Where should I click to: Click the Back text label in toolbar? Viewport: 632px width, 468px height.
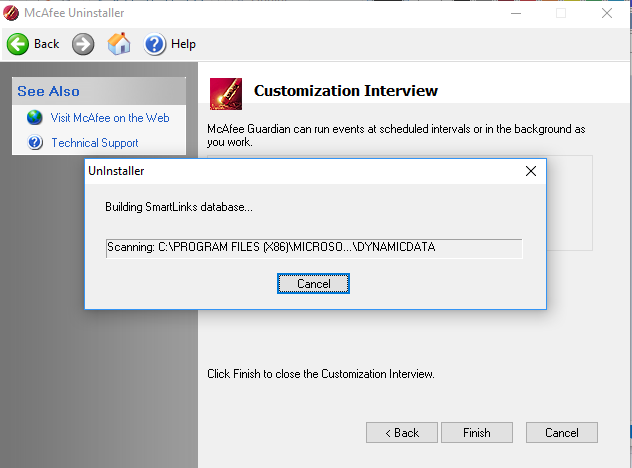[x=47, y=44]
